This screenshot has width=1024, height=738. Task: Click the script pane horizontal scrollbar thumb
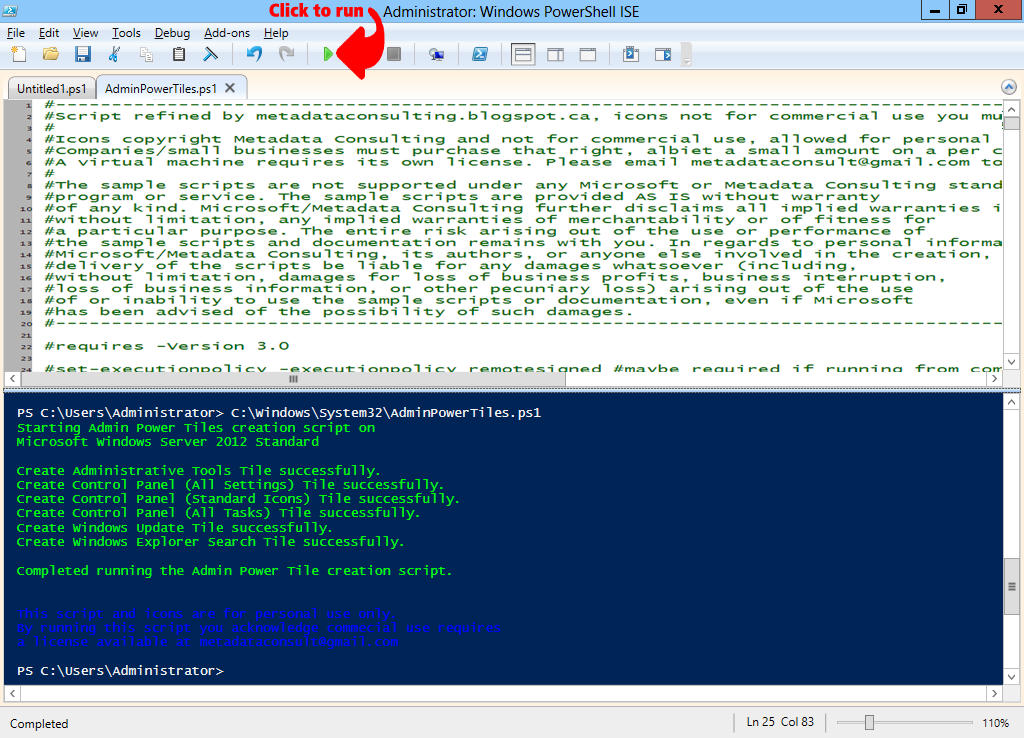tap(293, 378)
